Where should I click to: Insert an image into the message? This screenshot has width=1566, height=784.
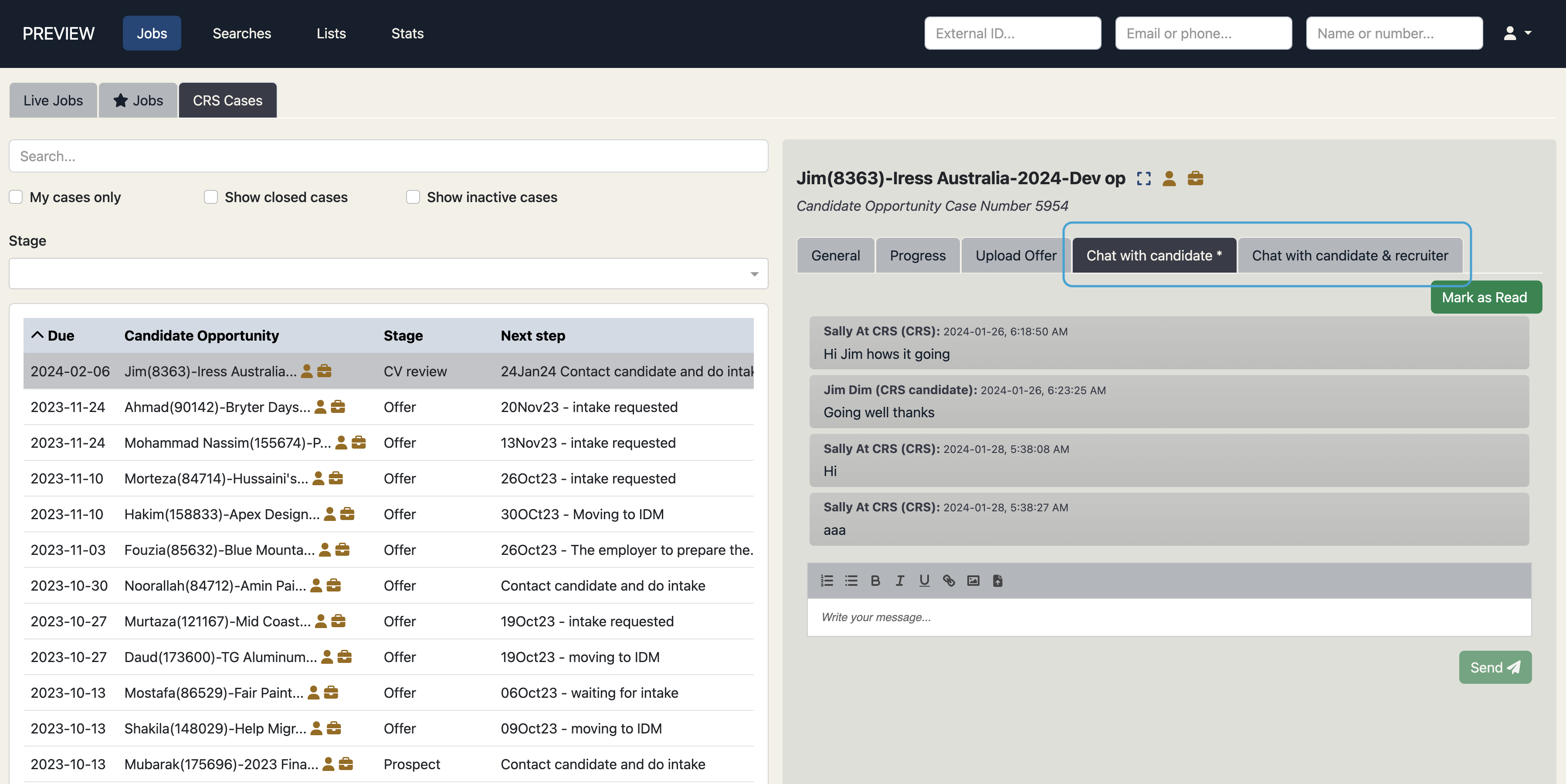[x=973, y=581]
